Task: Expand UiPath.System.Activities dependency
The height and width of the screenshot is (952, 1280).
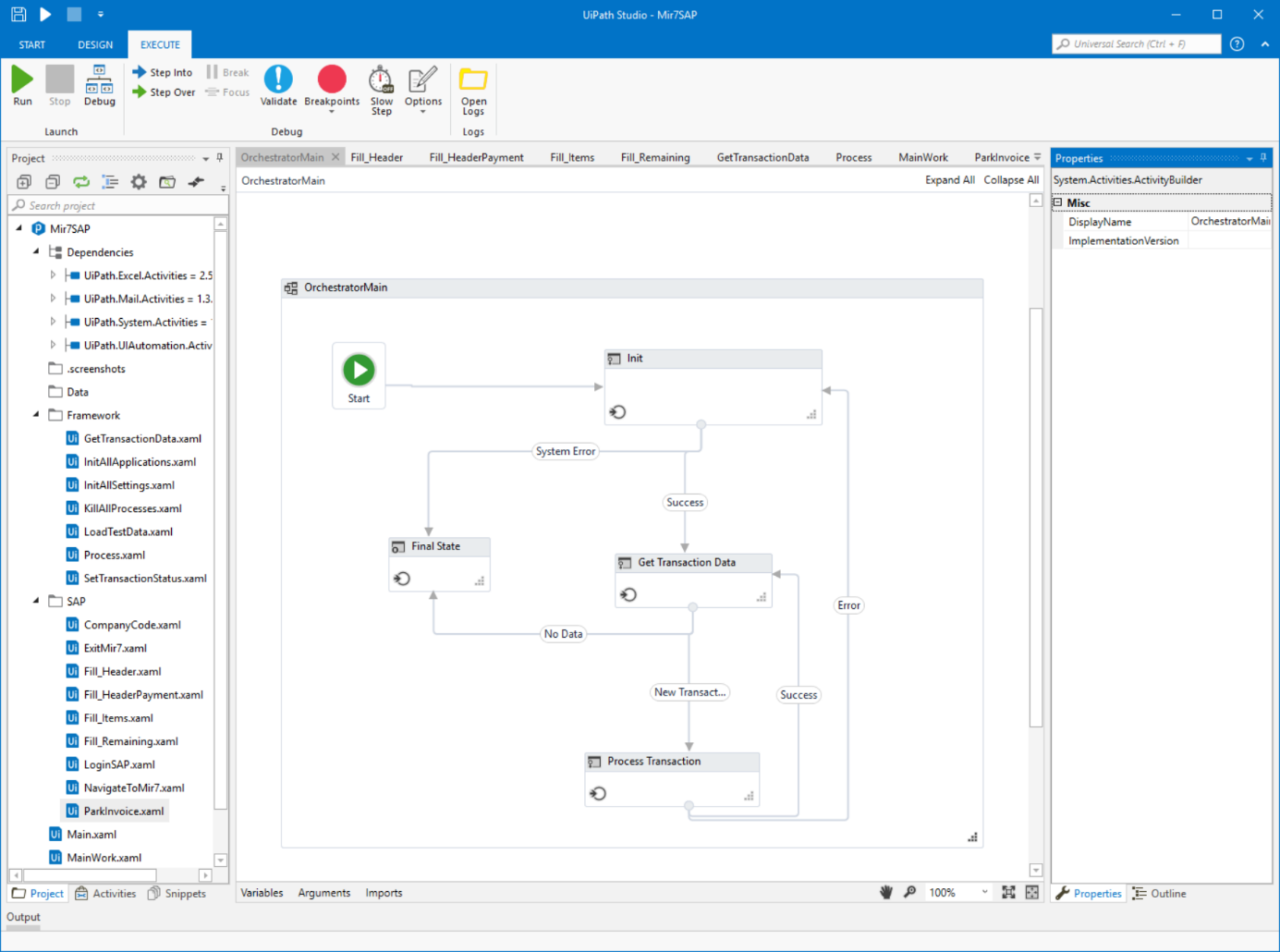Action: (x=53, y=322)
